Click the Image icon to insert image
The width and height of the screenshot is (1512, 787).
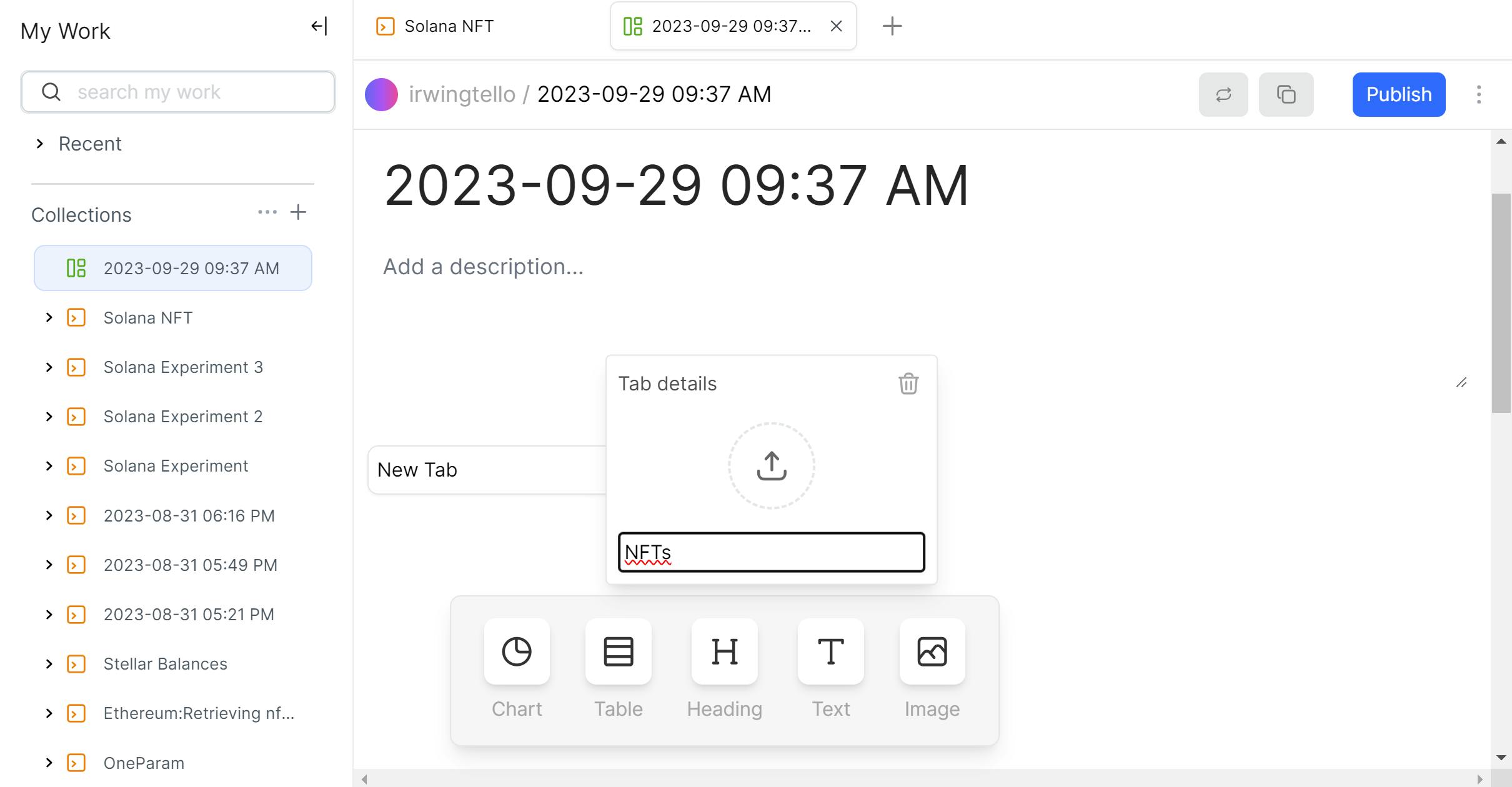pyautogui.click(x=932, y=651)
